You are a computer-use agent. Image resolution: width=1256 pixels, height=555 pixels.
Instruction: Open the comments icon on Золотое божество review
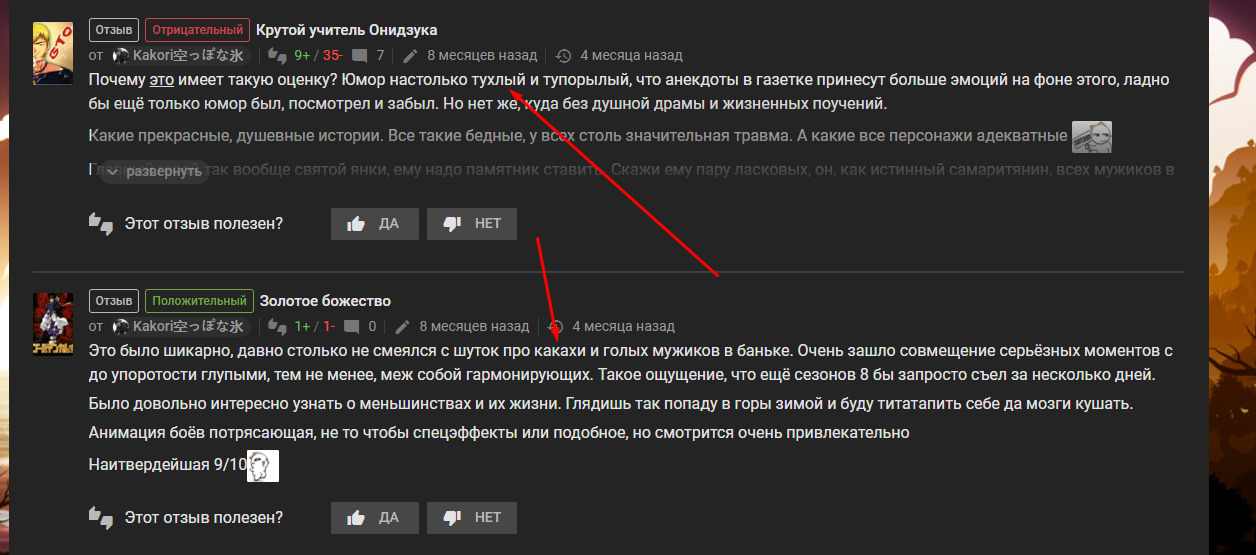[x=352, y=327]
